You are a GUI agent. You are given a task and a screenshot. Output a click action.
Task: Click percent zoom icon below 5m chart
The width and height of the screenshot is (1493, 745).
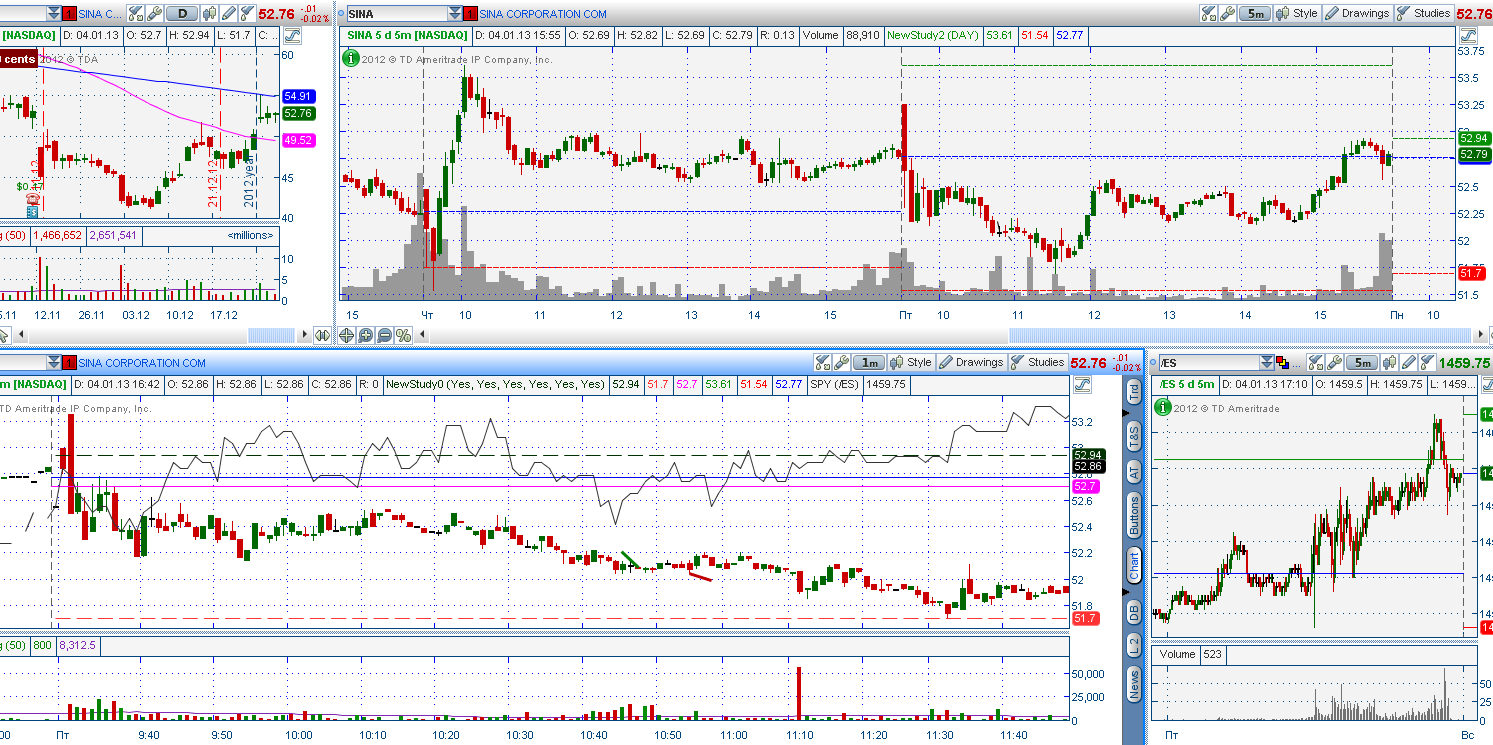point(404,335)
